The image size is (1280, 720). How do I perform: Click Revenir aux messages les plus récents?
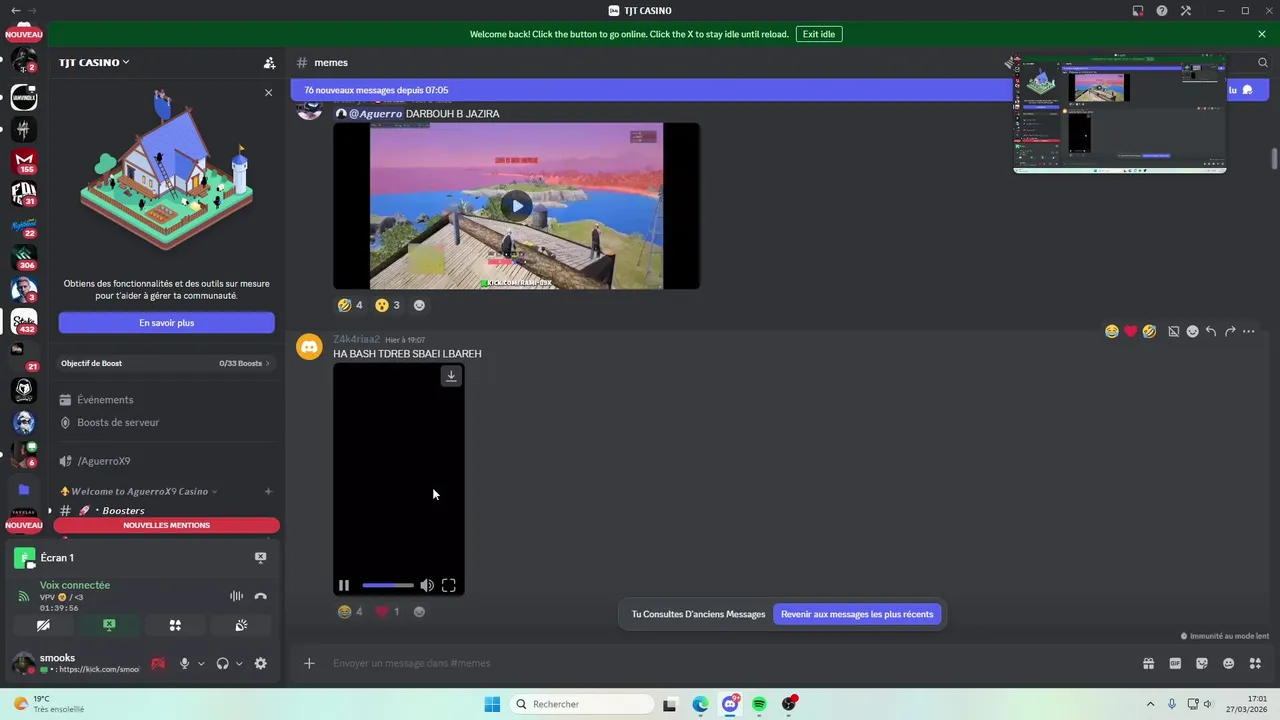(857, 614)
